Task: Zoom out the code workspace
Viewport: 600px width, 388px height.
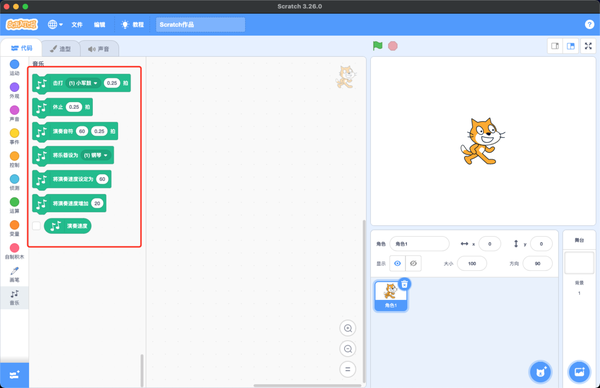Action: (x=347, y=349)
